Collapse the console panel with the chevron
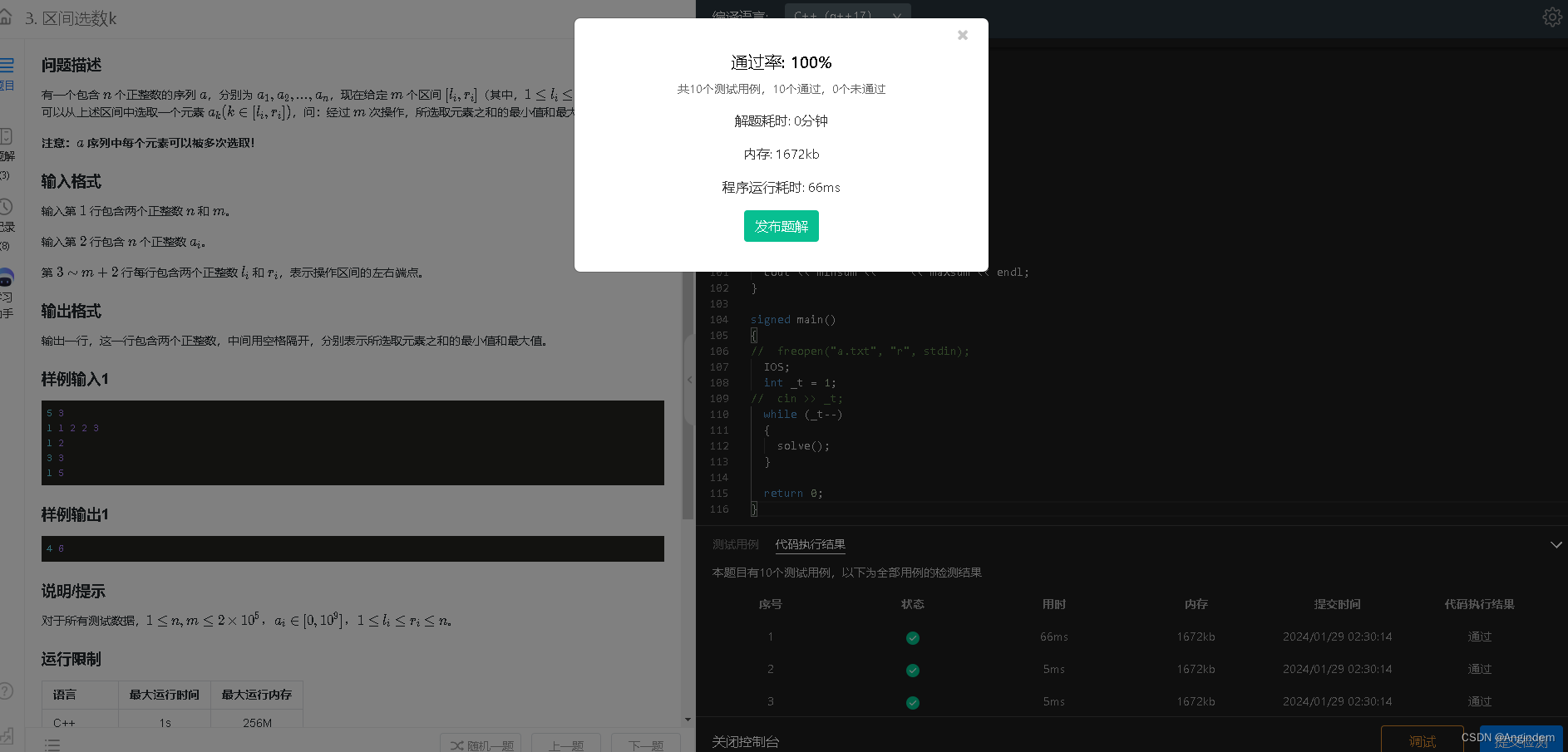The width and height of the screenshot is (1568, 752). (1556, 545)
